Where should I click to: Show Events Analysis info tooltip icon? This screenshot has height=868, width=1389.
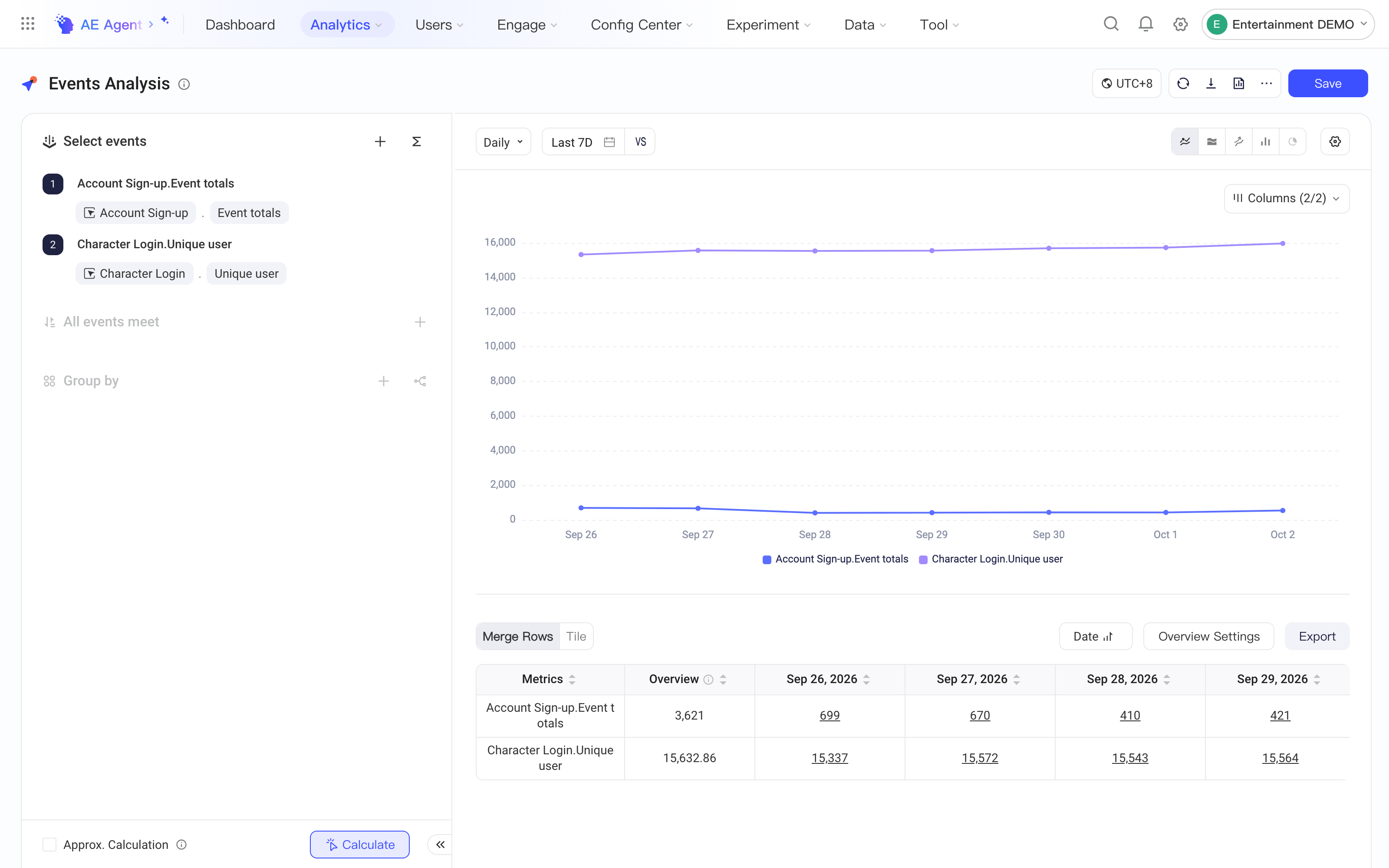[x=184, y=84]
